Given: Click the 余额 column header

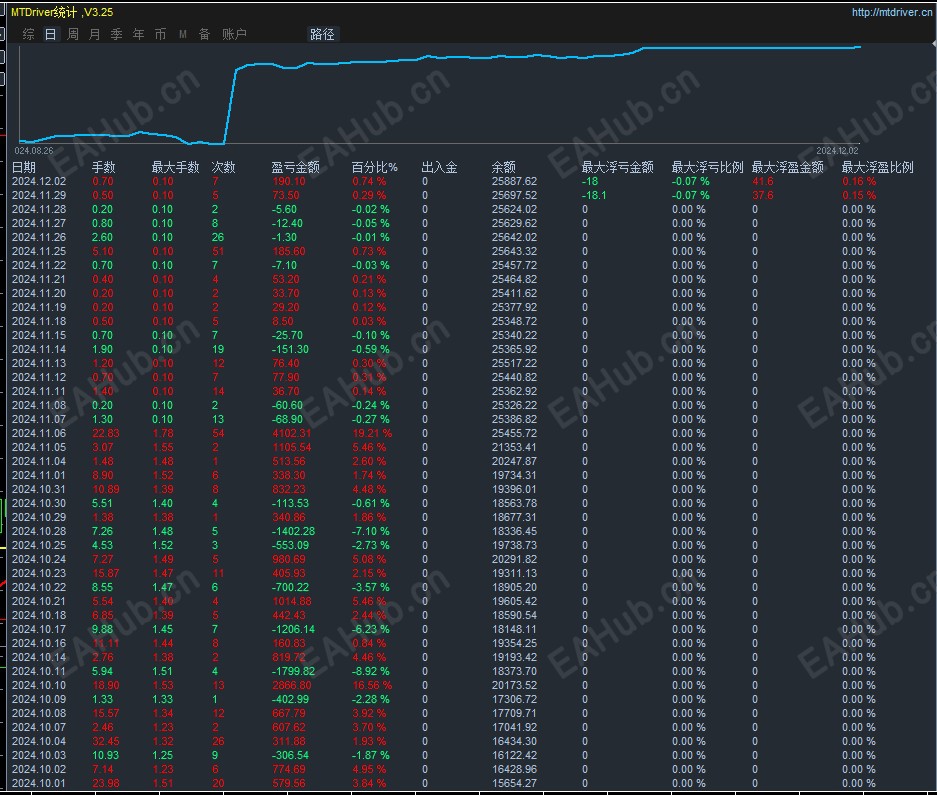Looking at the screenshot, I should [x=504, y=167].
